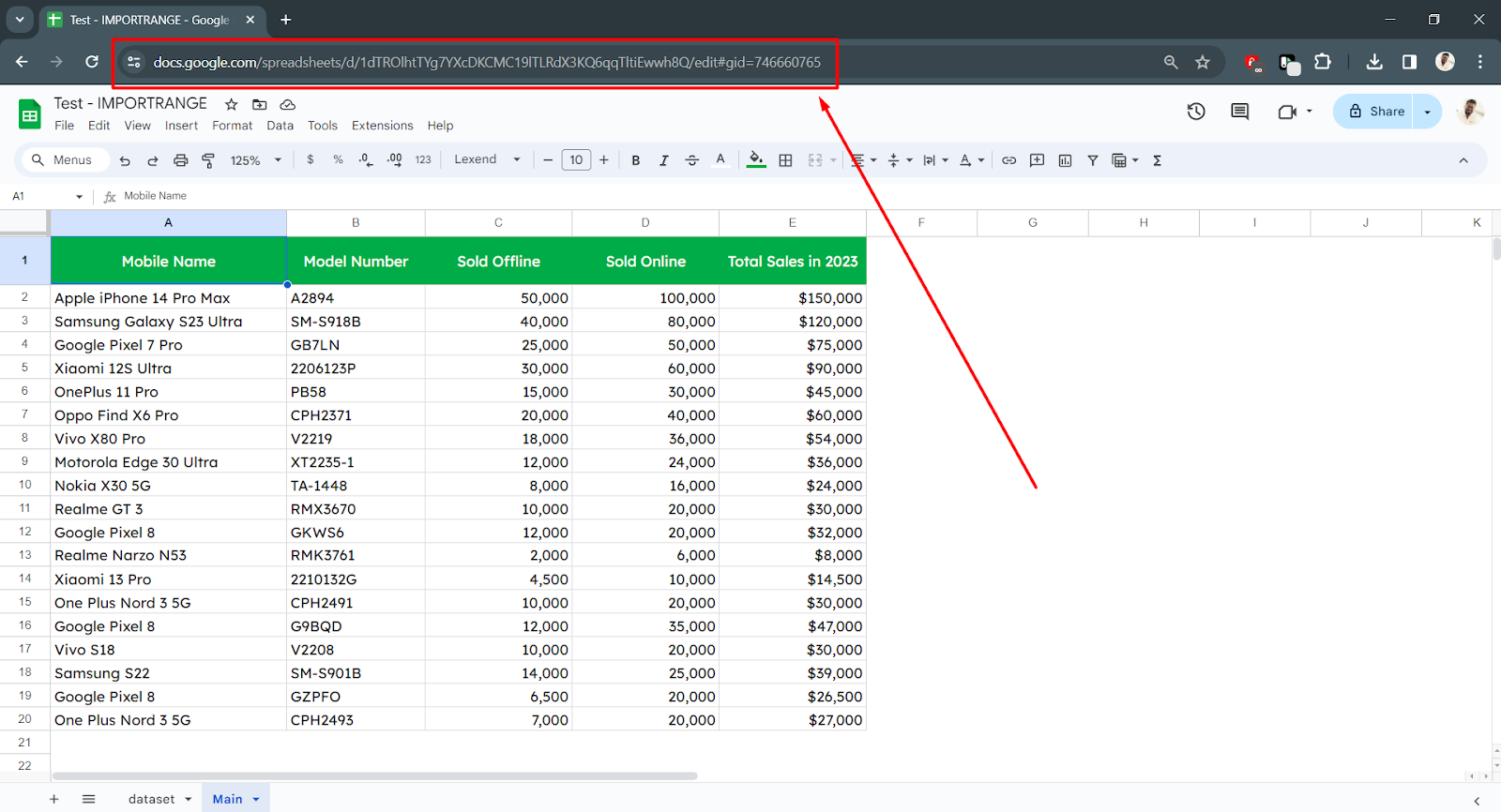Toggle strikethrough formatting

click(x=691, y=160)
